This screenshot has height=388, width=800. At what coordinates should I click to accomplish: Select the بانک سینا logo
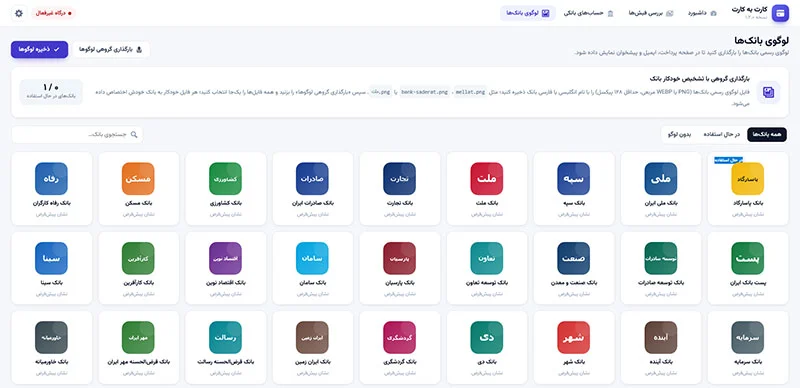click(x=52, y=258)
